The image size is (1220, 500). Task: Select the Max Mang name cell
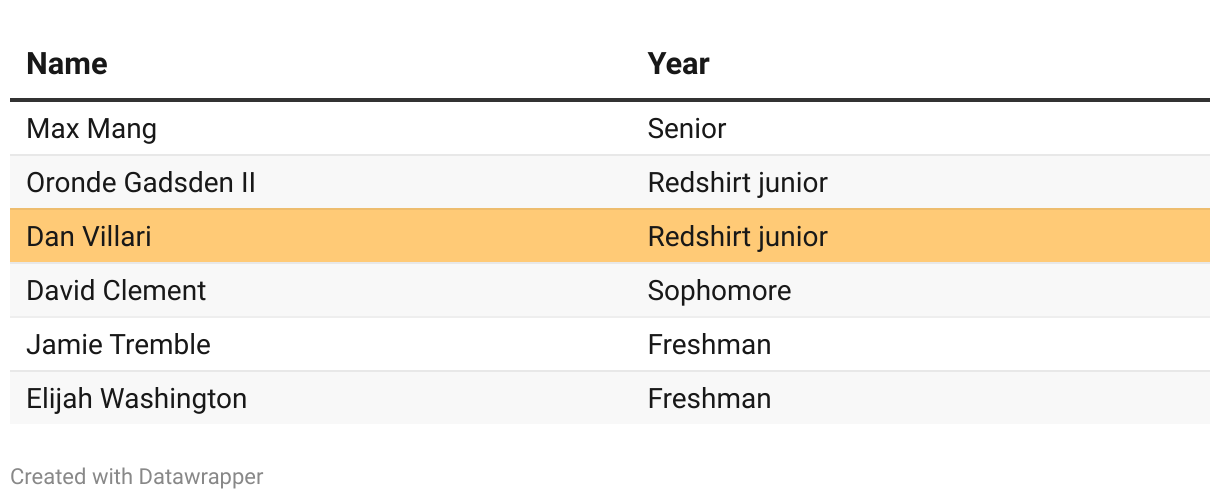click(91, 129)
